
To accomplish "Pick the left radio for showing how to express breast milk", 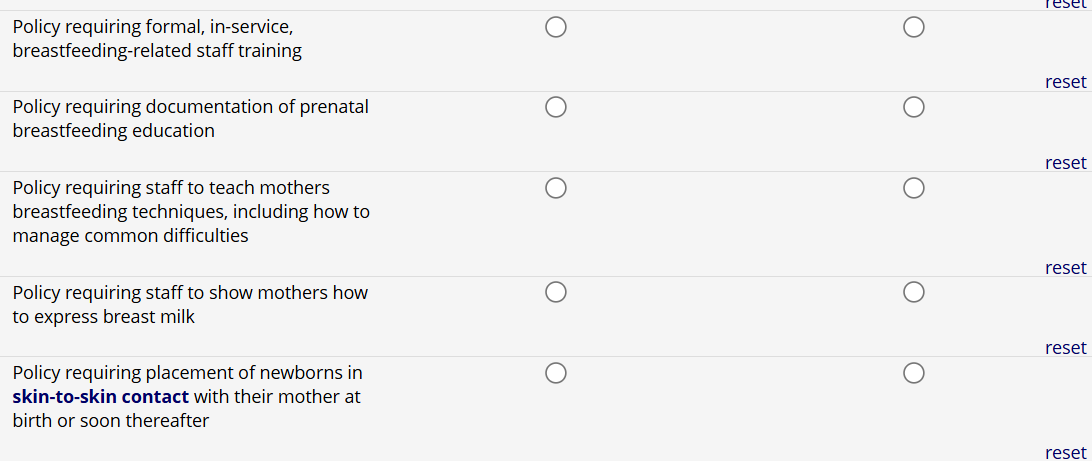I will point(556,293).
